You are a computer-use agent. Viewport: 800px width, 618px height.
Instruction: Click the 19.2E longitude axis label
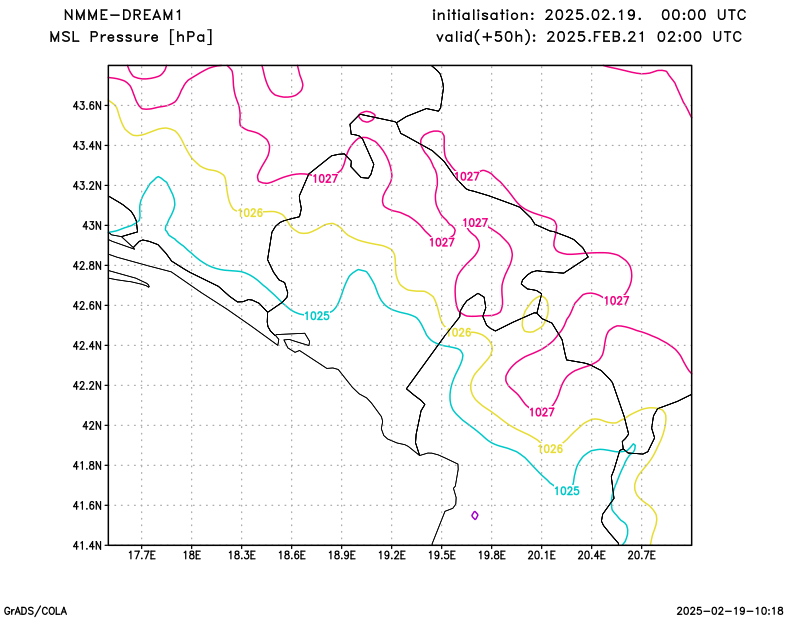coord(392,555)
